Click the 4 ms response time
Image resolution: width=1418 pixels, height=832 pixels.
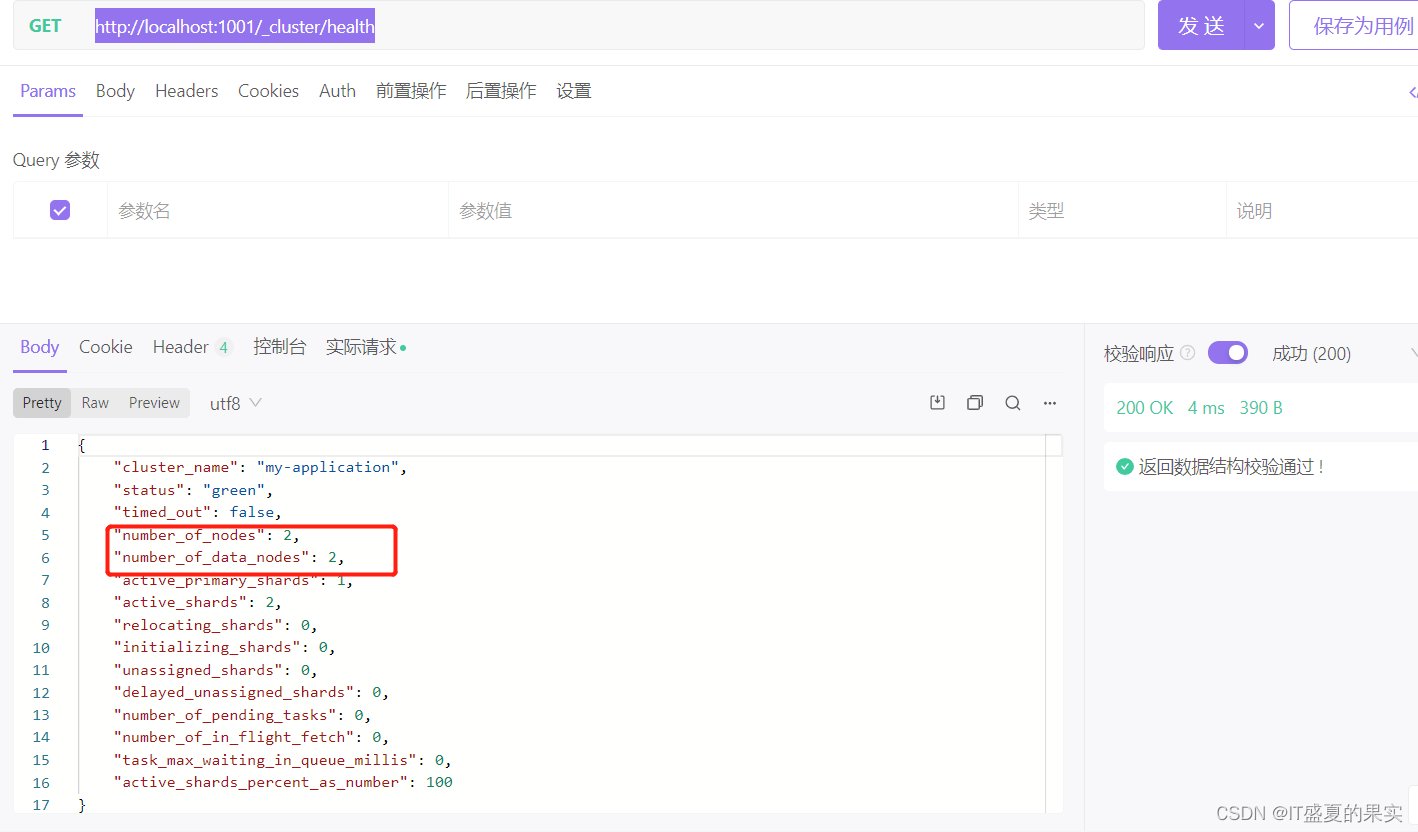[x=1206, y=408]
